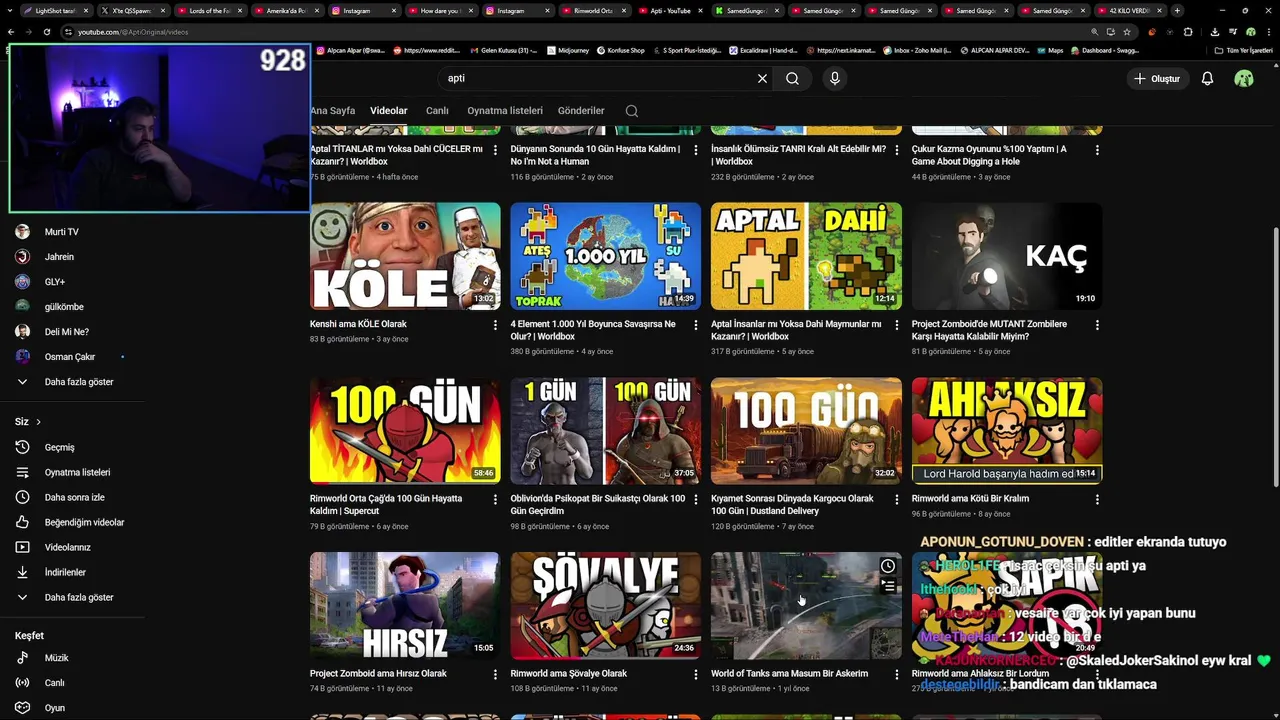Open the notifications bell
The image size is (1280, 720).
pos(1207,78)
